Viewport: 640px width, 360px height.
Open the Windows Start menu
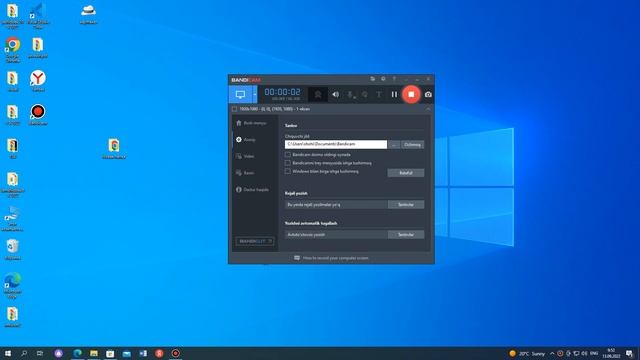click(x=7, y=353)
